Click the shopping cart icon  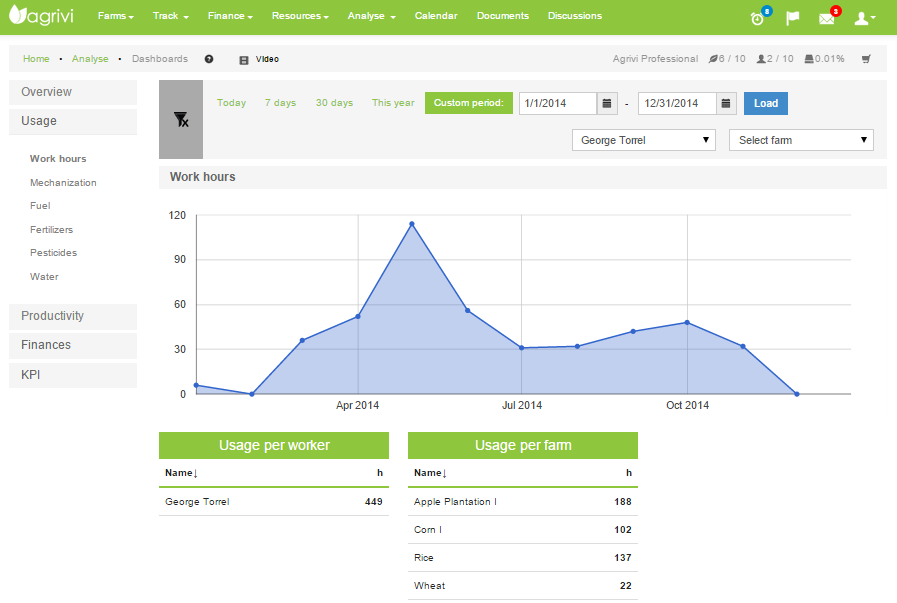(x=866, y=59)
